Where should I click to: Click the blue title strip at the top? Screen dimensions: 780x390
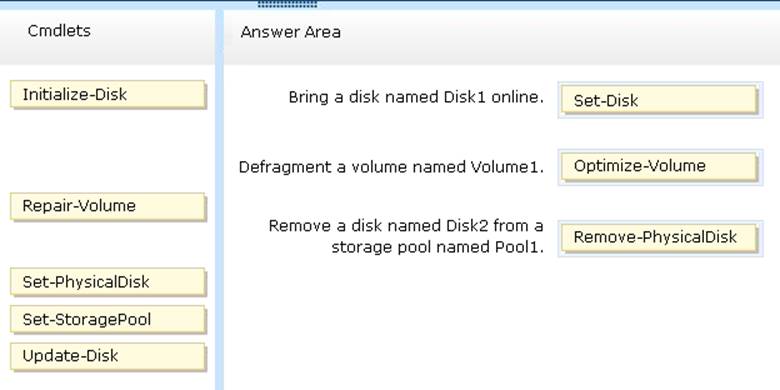click(x=390, y=5)
